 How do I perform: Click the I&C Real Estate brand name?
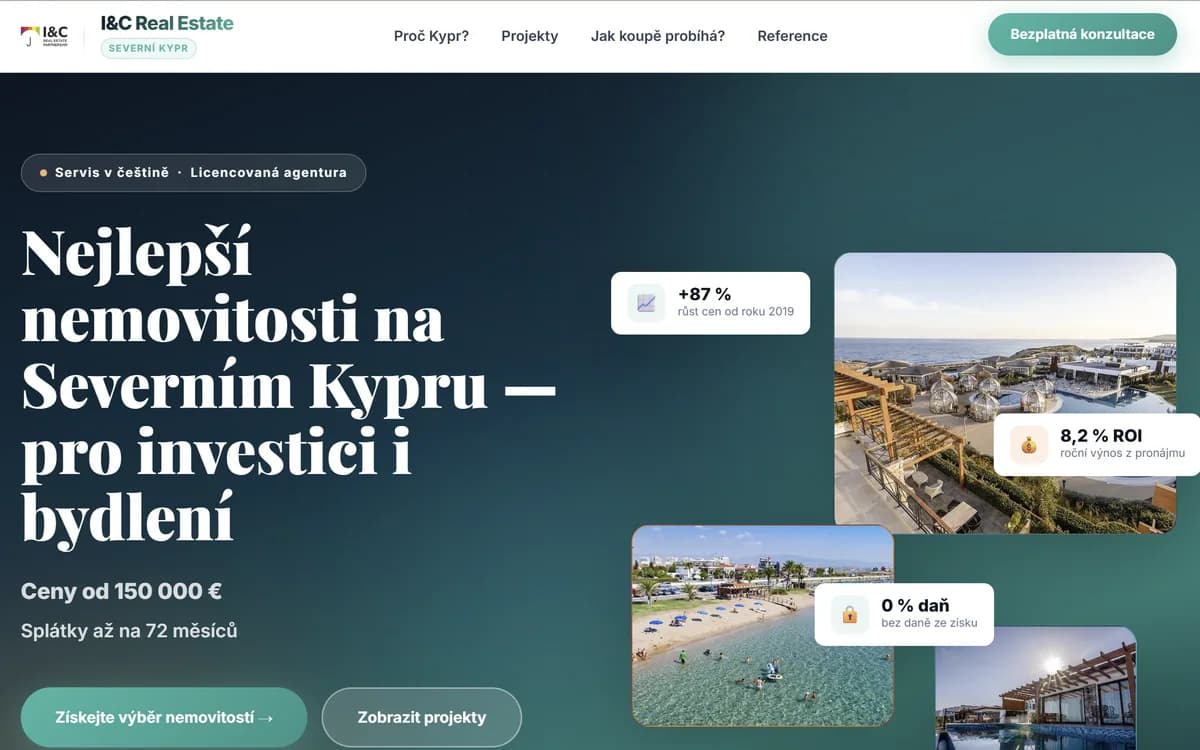point(167,23)
